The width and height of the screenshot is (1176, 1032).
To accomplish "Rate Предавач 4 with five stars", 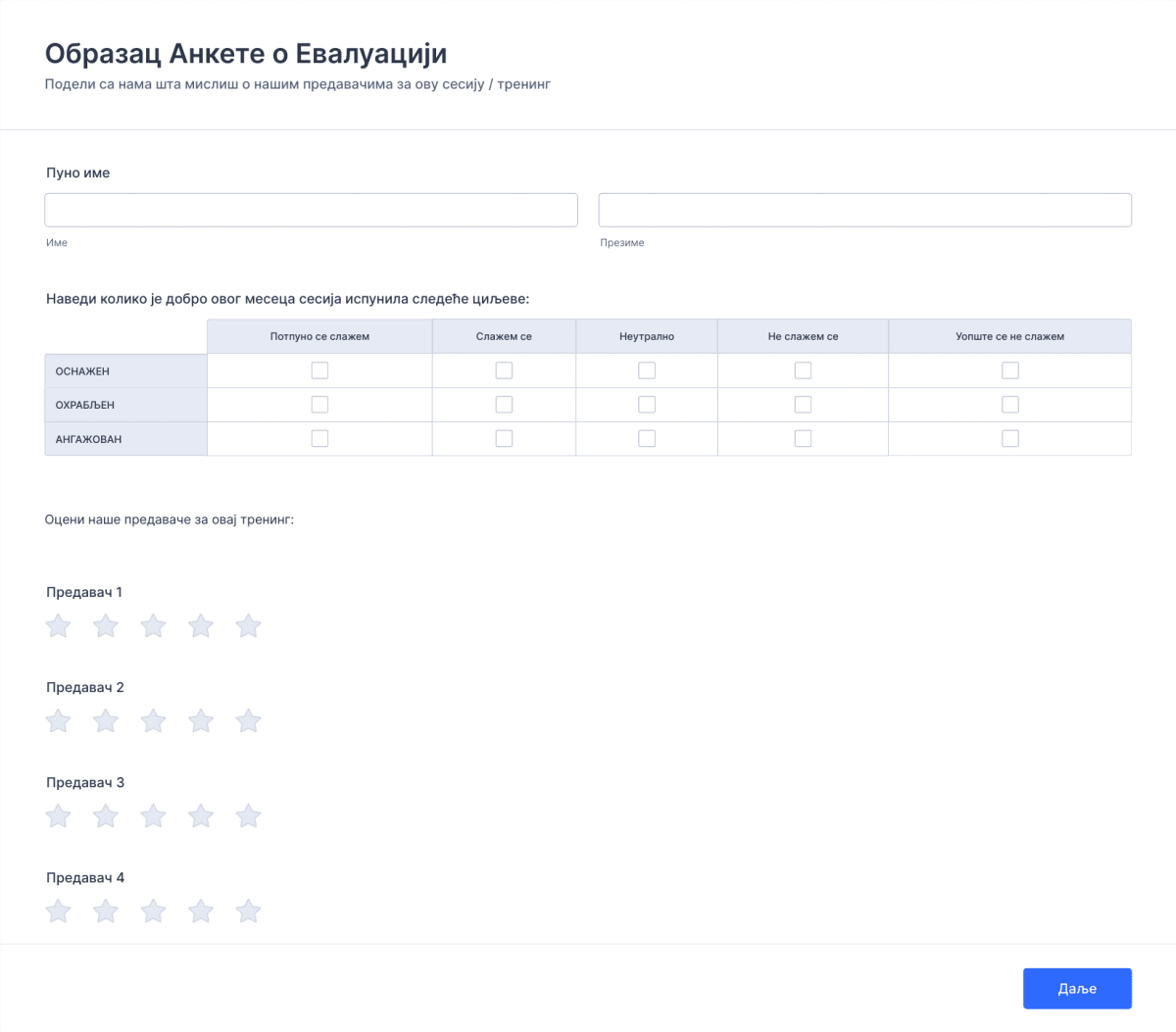I will click(248, 910).
